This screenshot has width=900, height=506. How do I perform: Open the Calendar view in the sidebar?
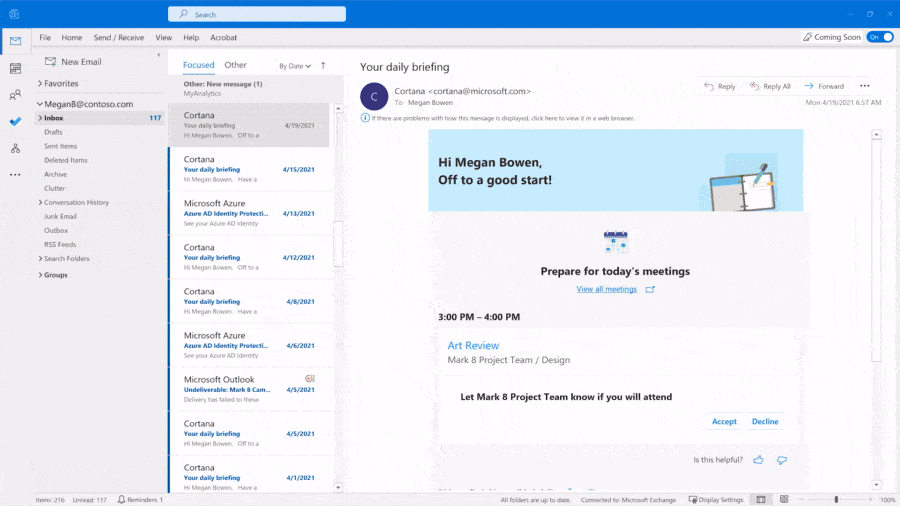(x=15, y=68)
